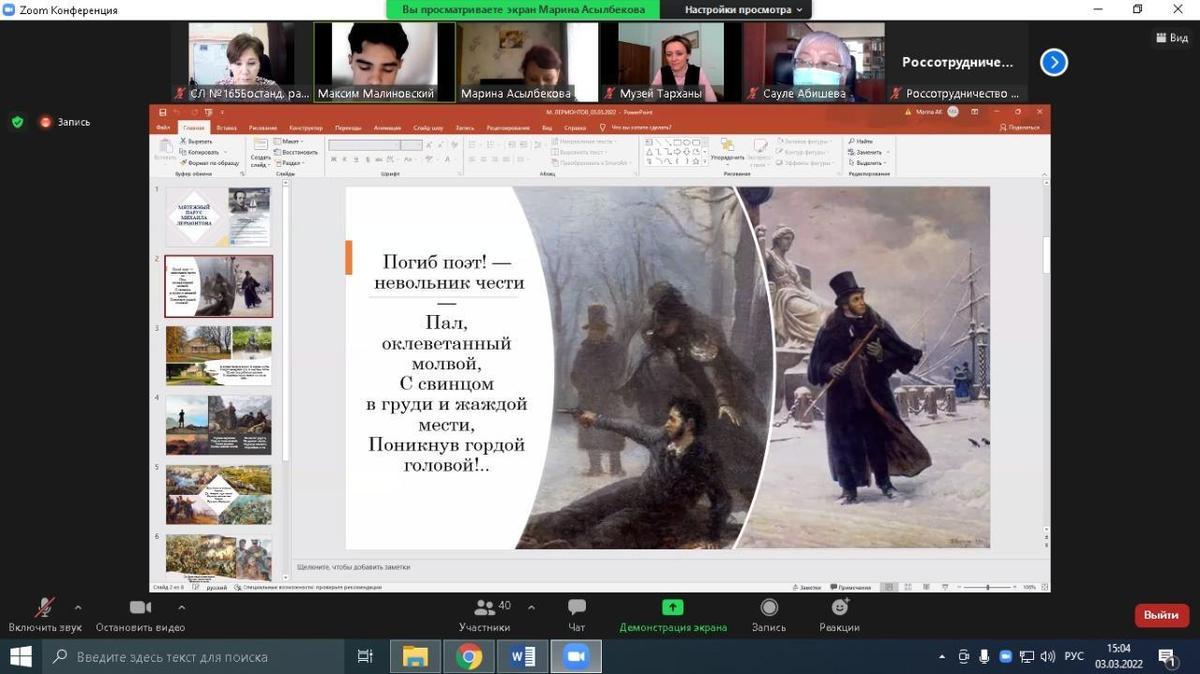Unmute the microphone
This screenshot has width=1200, height=674.
(x=45, y=608)
